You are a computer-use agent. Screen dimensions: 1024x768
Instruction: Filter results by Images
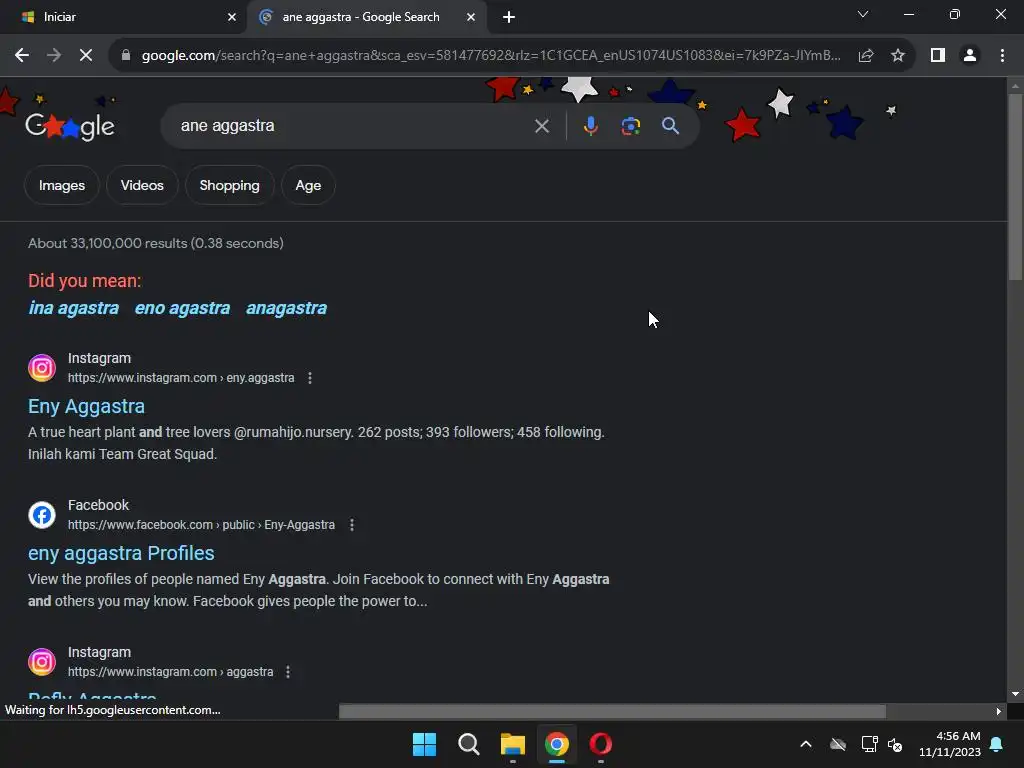(62, 185)
